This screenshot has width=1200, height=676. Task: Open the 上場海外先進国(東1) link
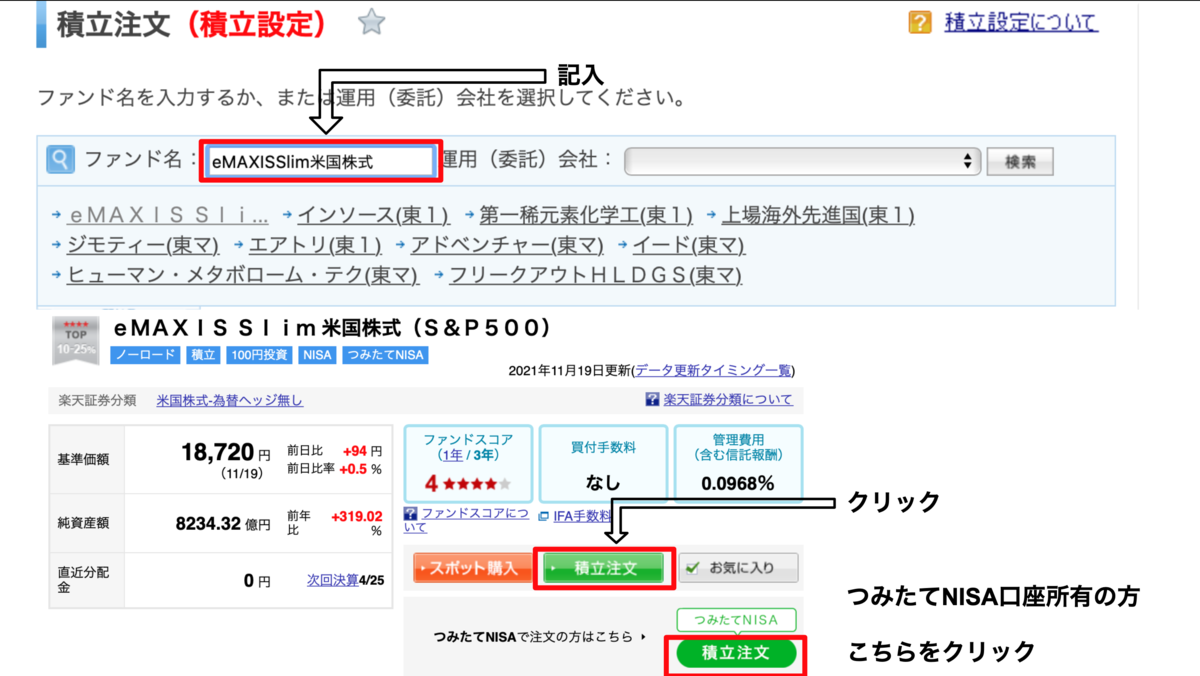[x=818, y=215]
